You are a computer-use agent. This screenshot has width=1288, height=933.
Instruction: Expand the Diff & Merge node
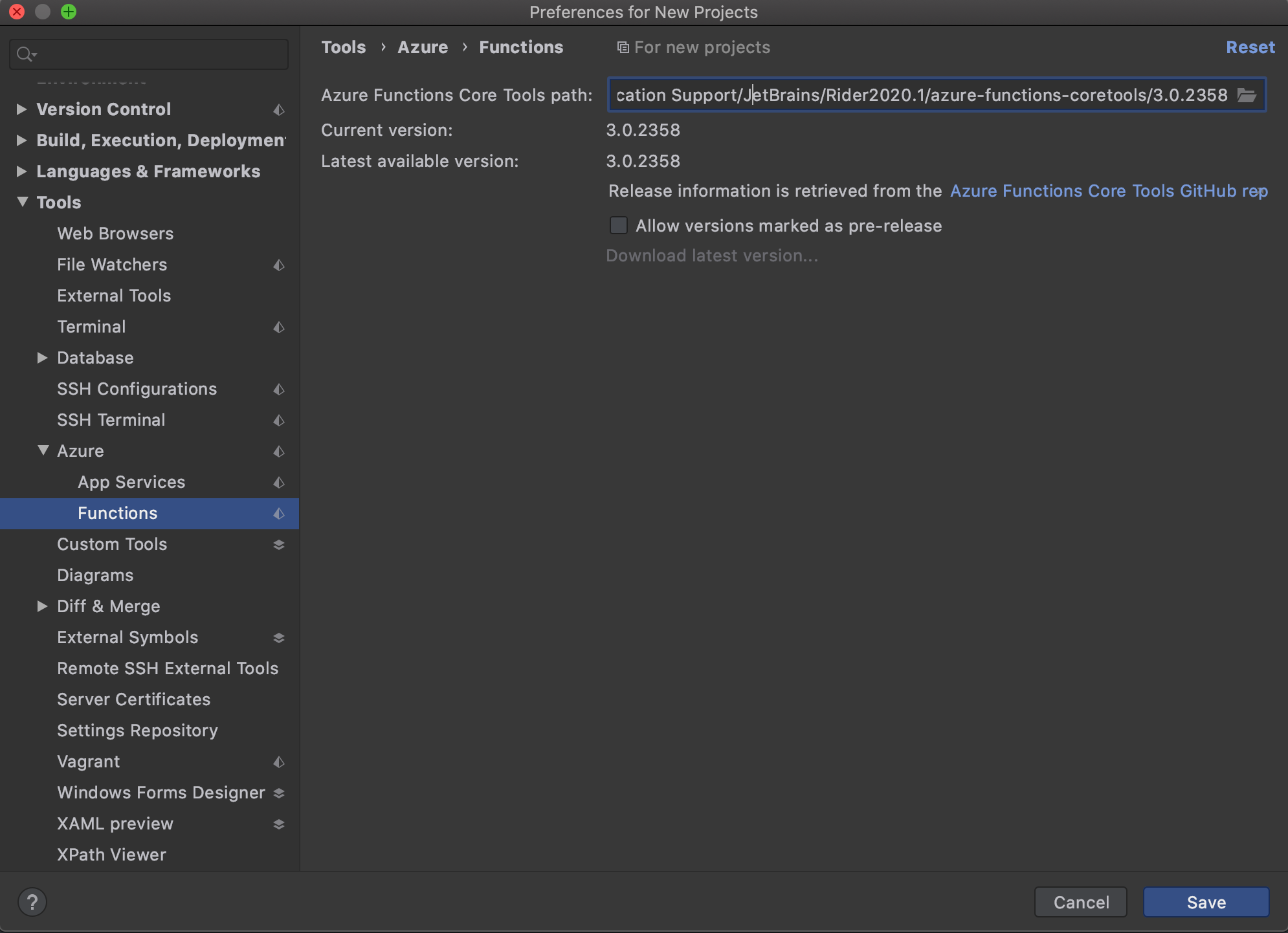[42, 606]
